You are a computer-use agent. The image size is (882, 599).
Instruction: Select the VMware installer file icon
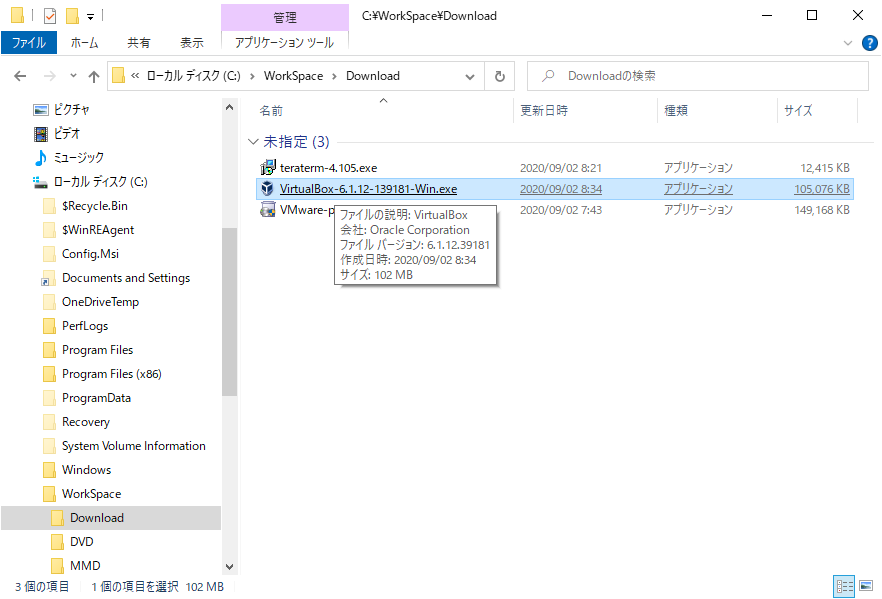point(268,210)
